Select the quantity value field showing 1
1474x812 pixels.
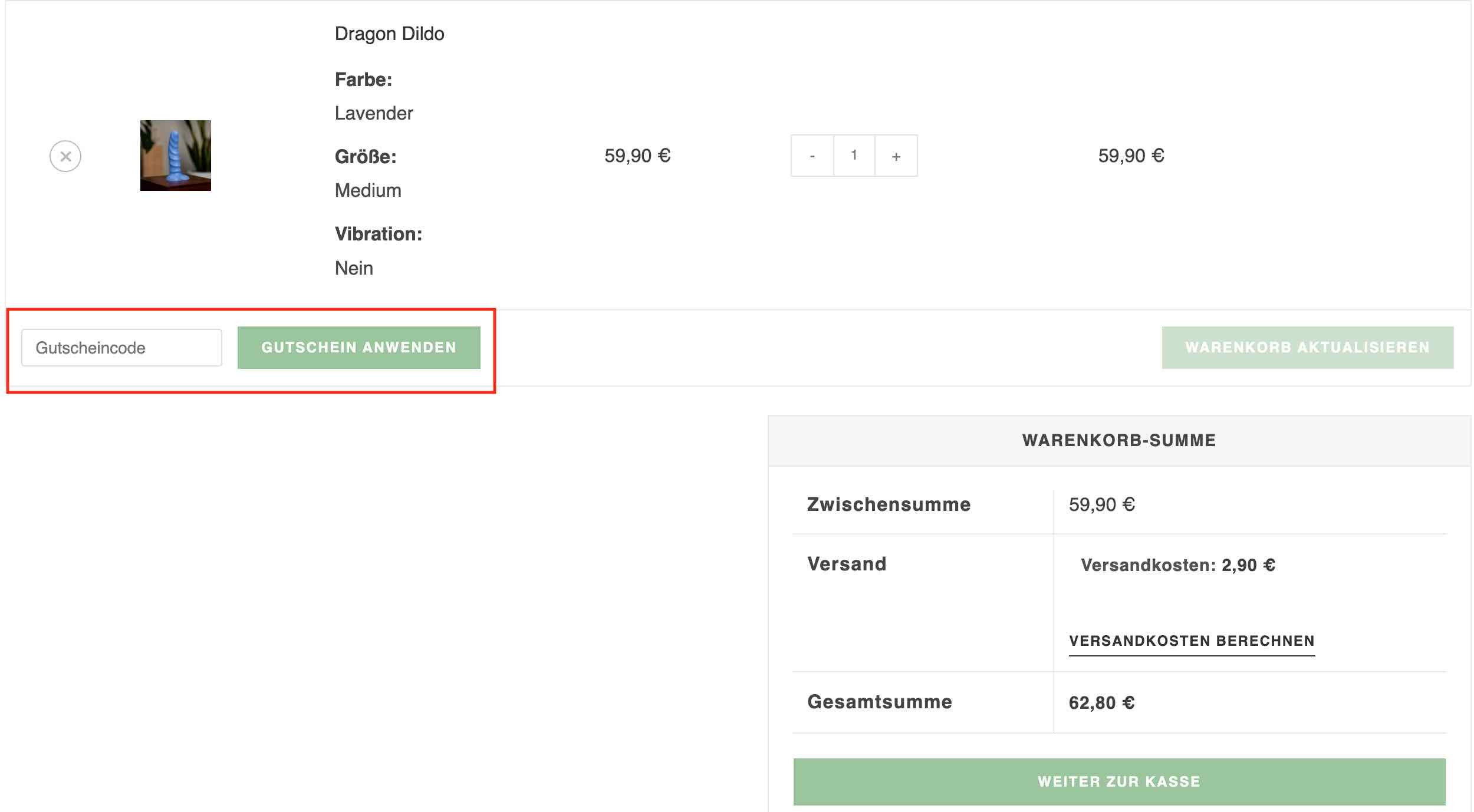pos(854,155)
